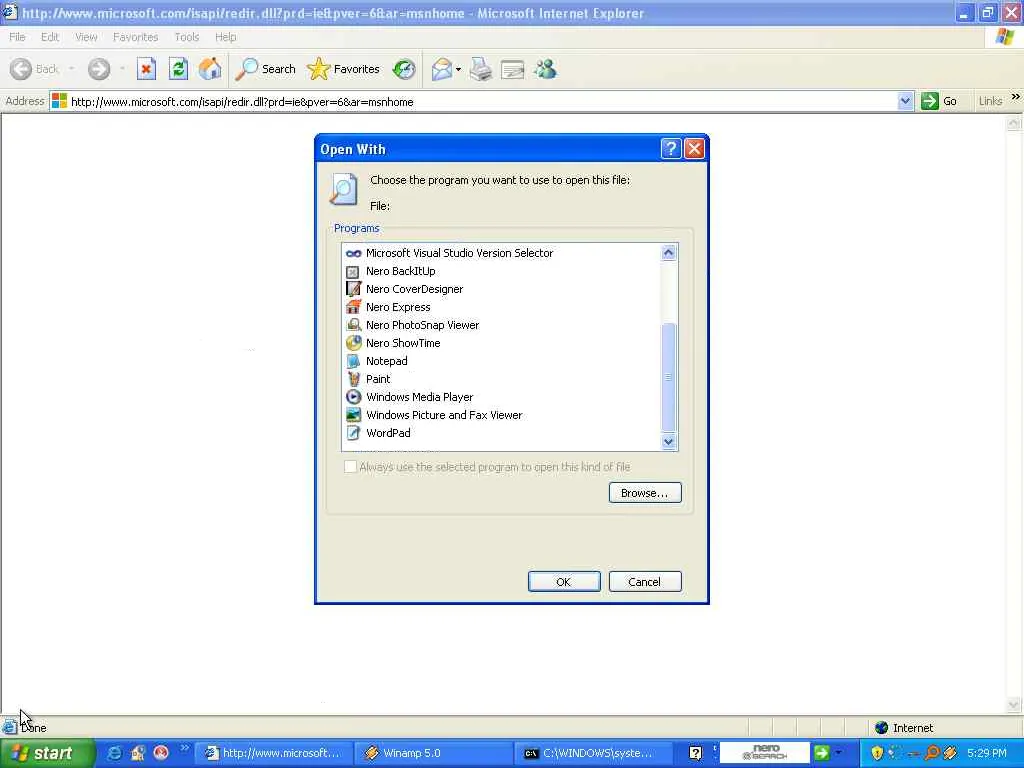Open the File menu
The image size is (1024, 768).
(x=17, y=37)
